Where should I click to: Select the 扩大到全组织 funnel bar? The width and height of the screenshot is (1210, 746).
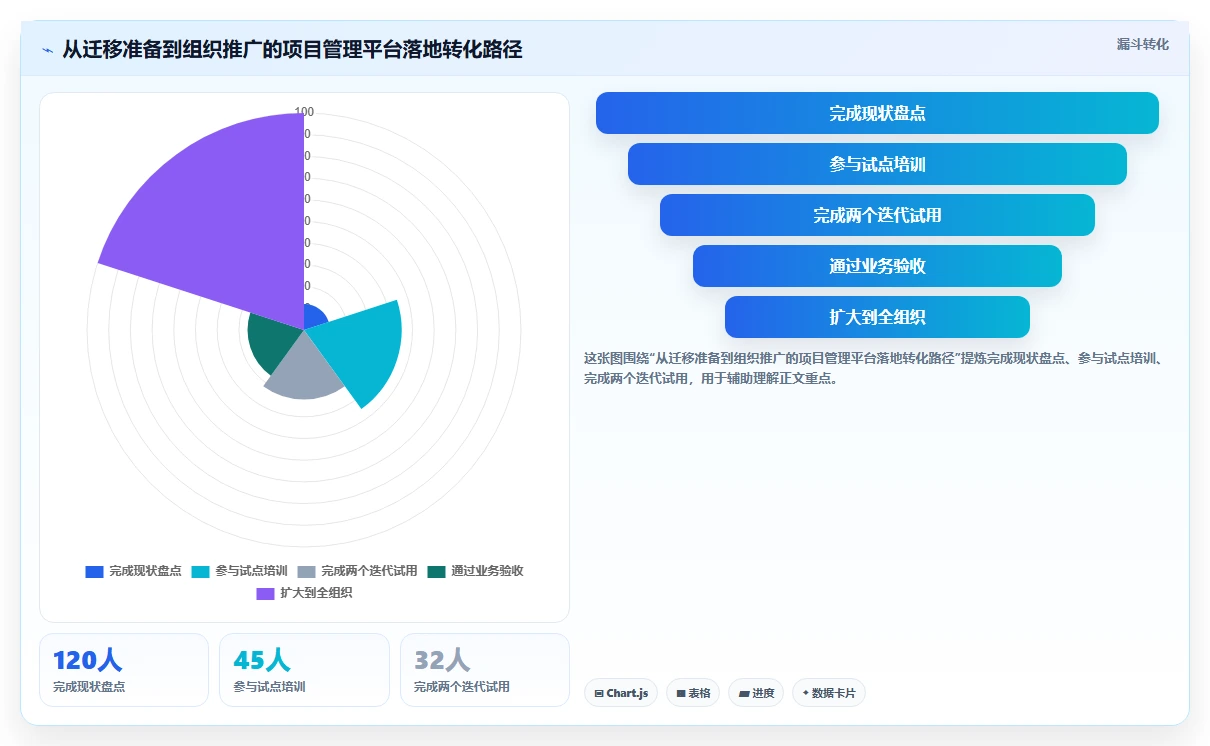point(877,317)
